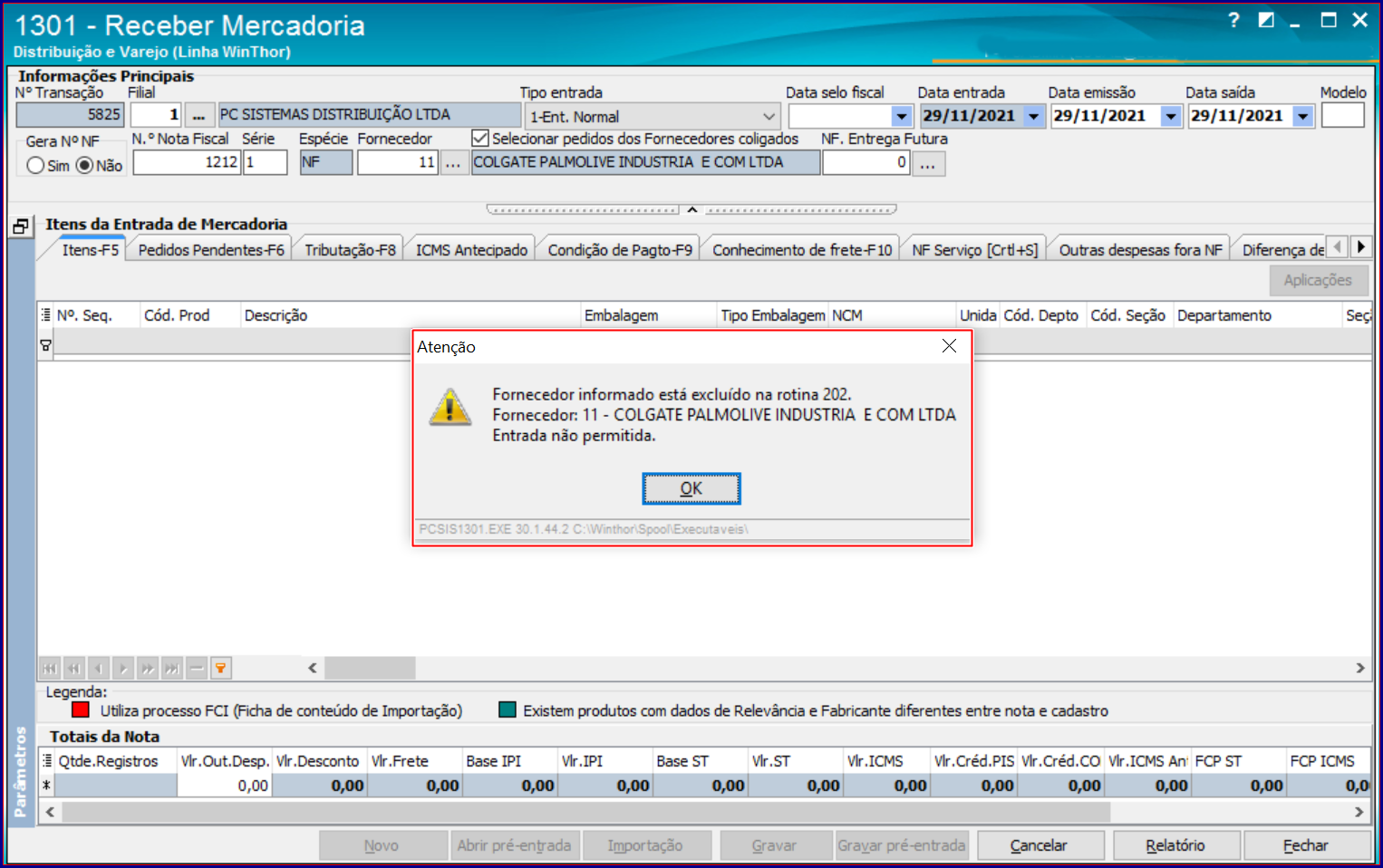Click OK in the Atenção dialog
This screenshot has width=1383, height=868.
click(691, 488)
